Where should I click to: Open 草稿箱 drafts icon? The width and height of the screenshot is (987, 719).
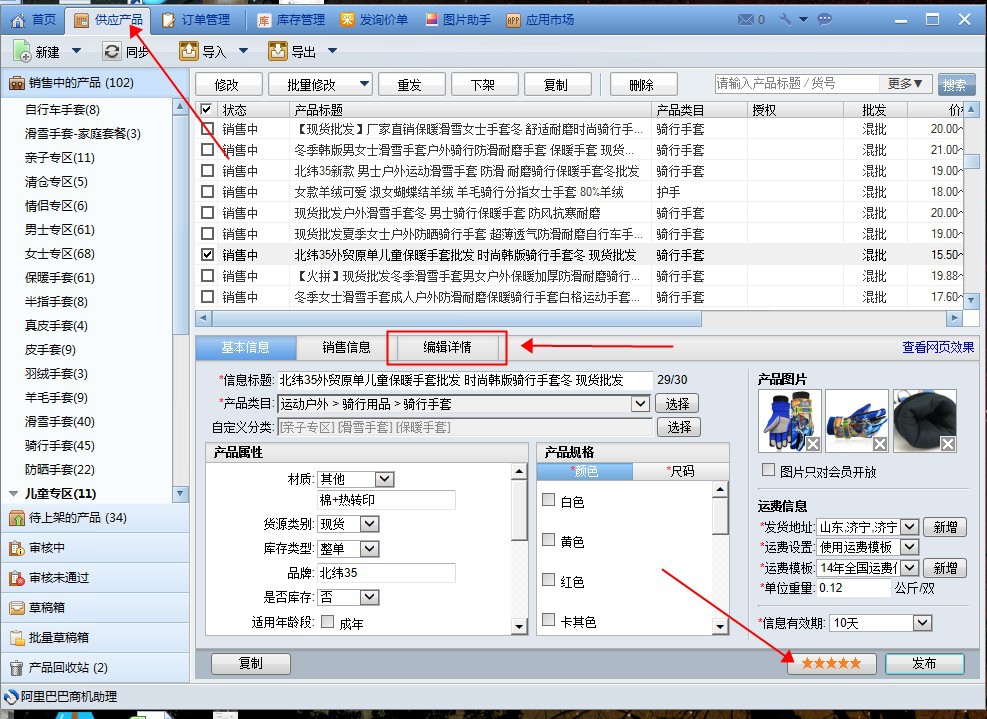click(x=16, y=608)
